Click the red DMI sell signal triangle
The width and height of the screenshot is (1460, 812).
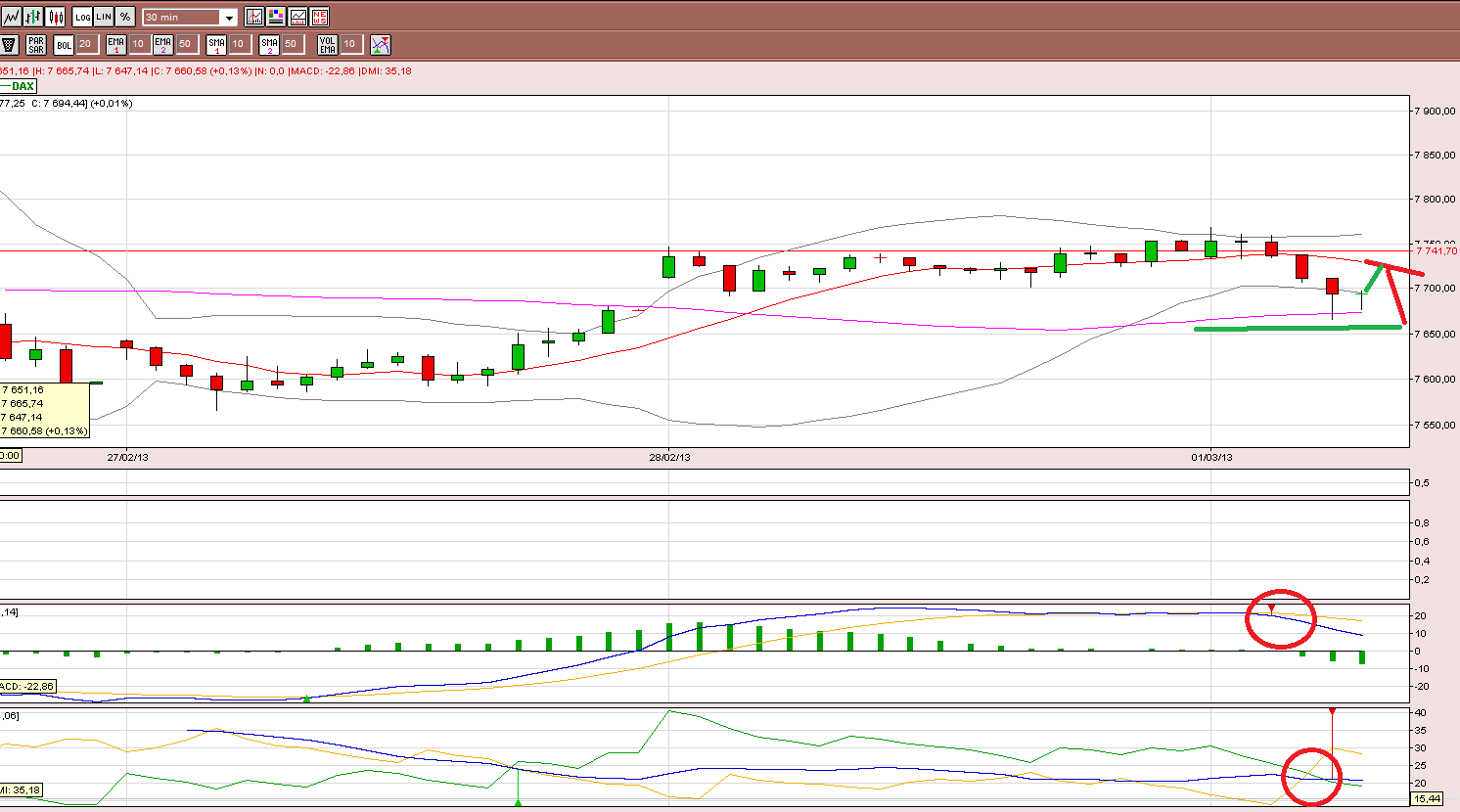[x=1332, y=711]
